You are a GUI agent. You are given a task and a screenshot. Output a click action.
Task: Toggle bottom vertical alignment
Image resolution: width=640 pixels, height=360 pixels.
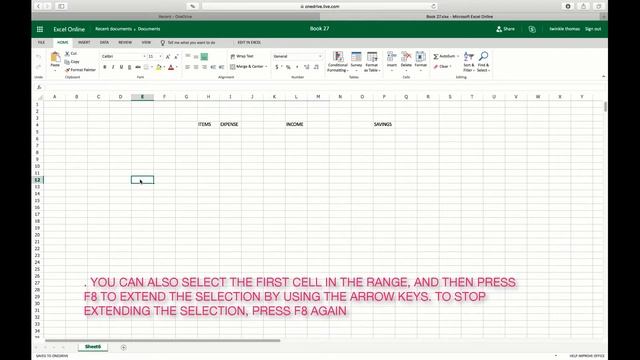204,57
